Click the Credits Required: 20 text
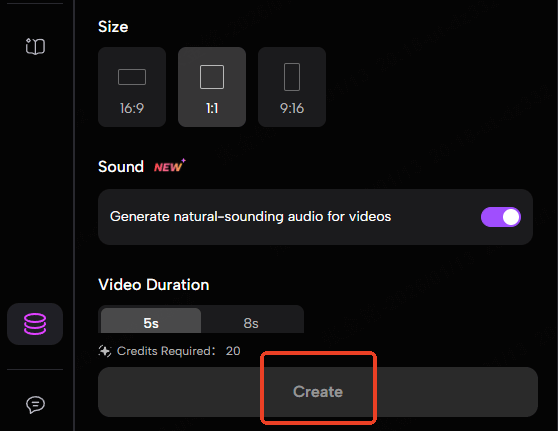Screen dimensions: 558x431 coord(179,351)
